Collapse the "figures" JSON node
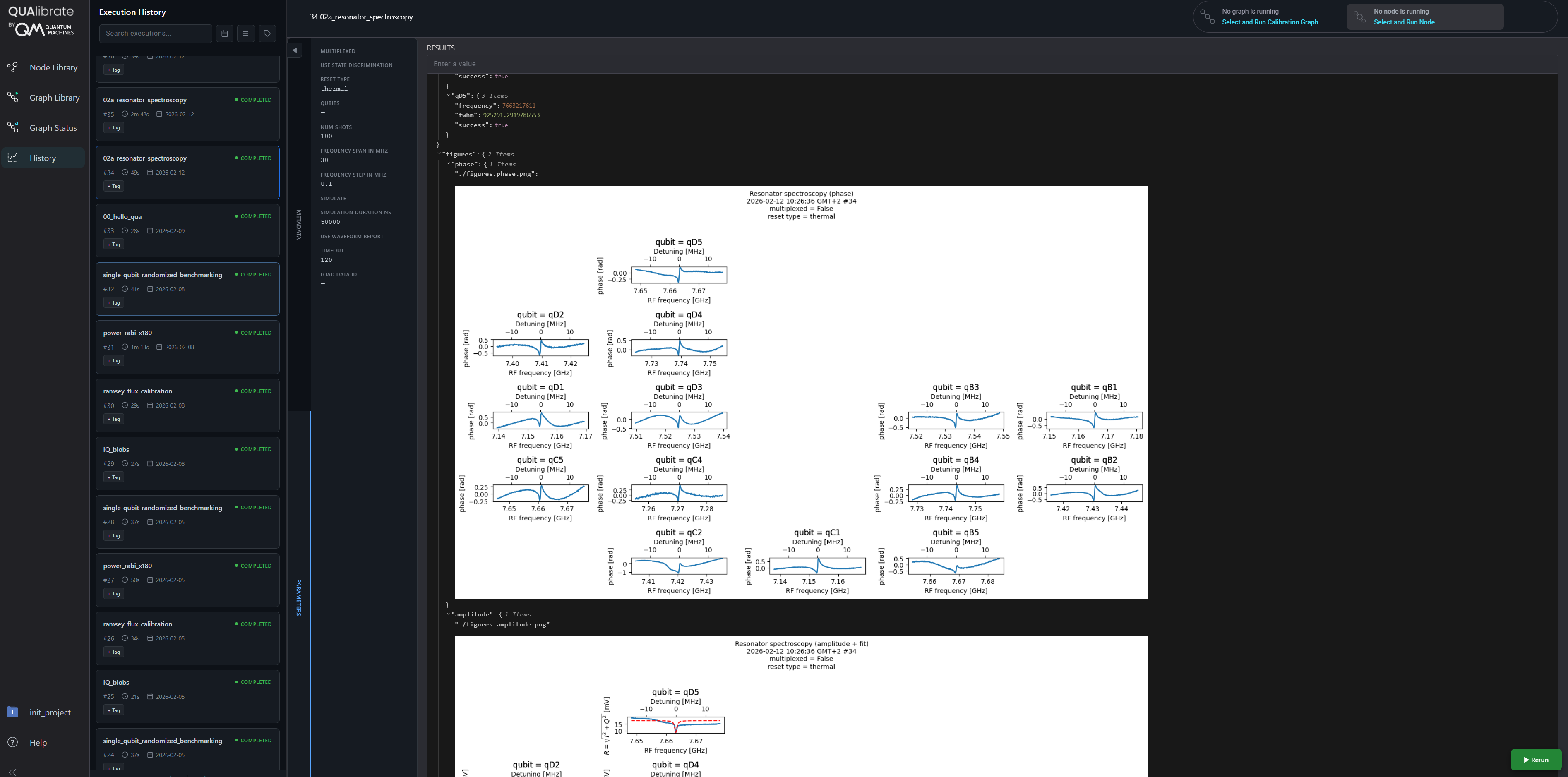 pyautogui.click(x=439, y=154)
